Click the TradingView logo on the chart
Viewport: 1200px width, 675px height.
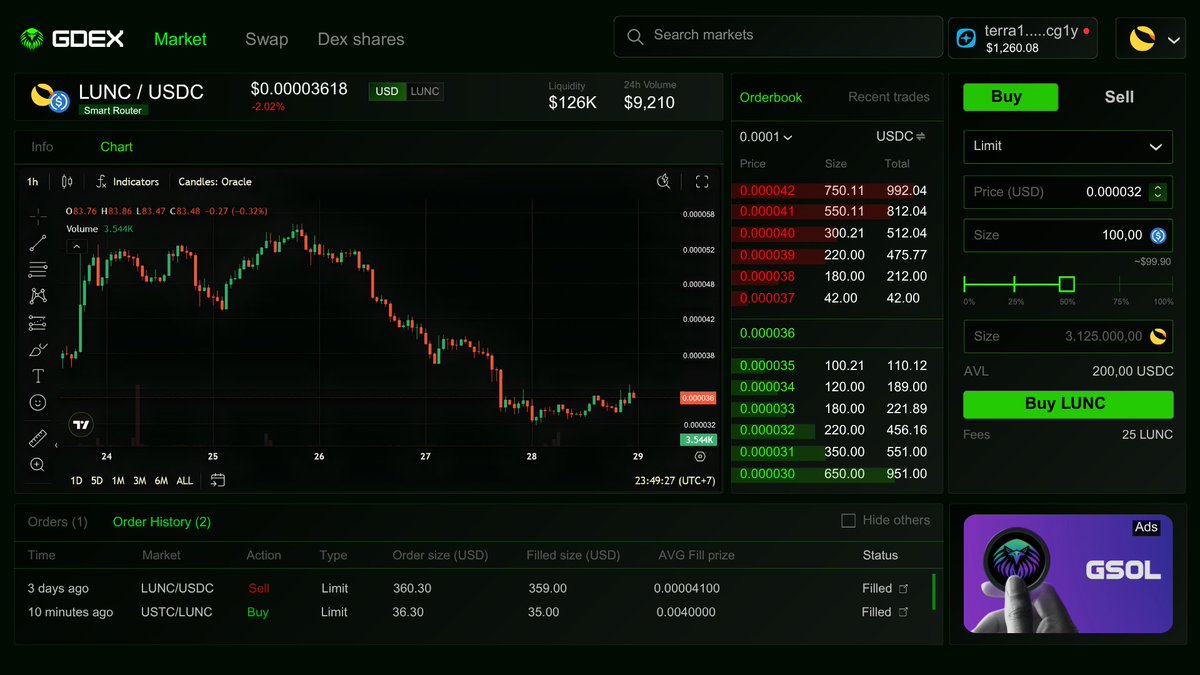pyautogui.click(x=81, y=425)
